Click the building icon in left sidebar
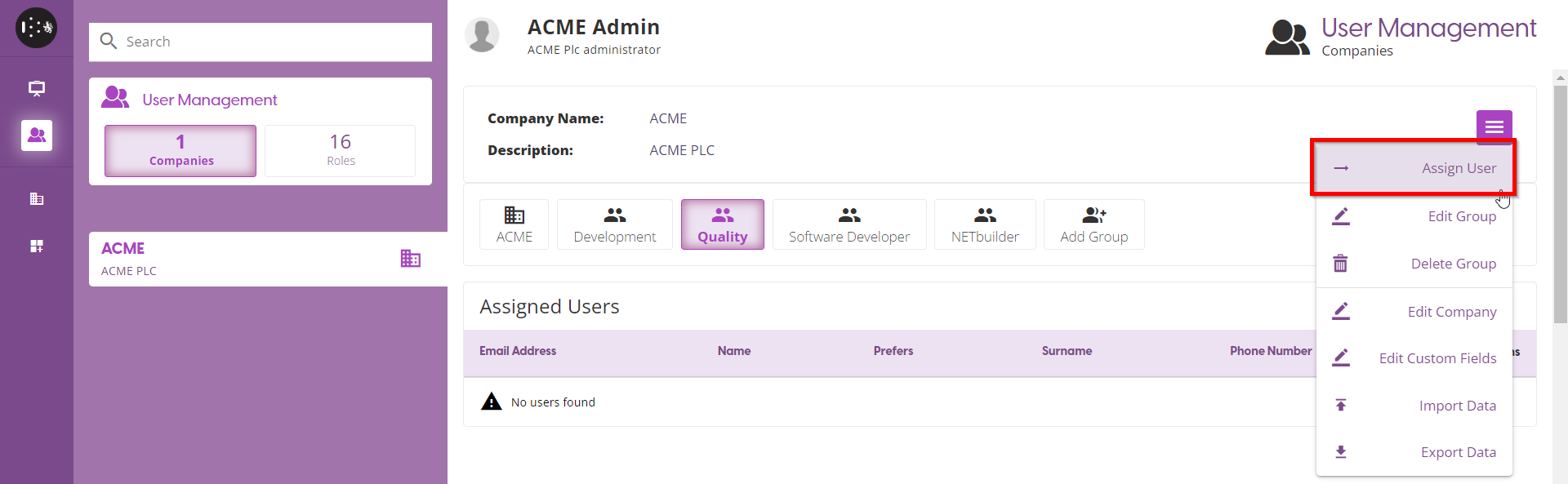 pos(37,199)
